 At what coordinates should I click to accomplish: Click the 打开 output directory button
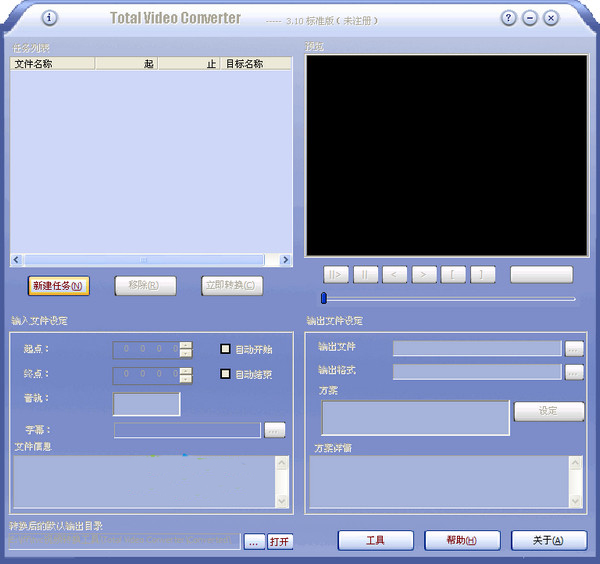tap(280, 541)
